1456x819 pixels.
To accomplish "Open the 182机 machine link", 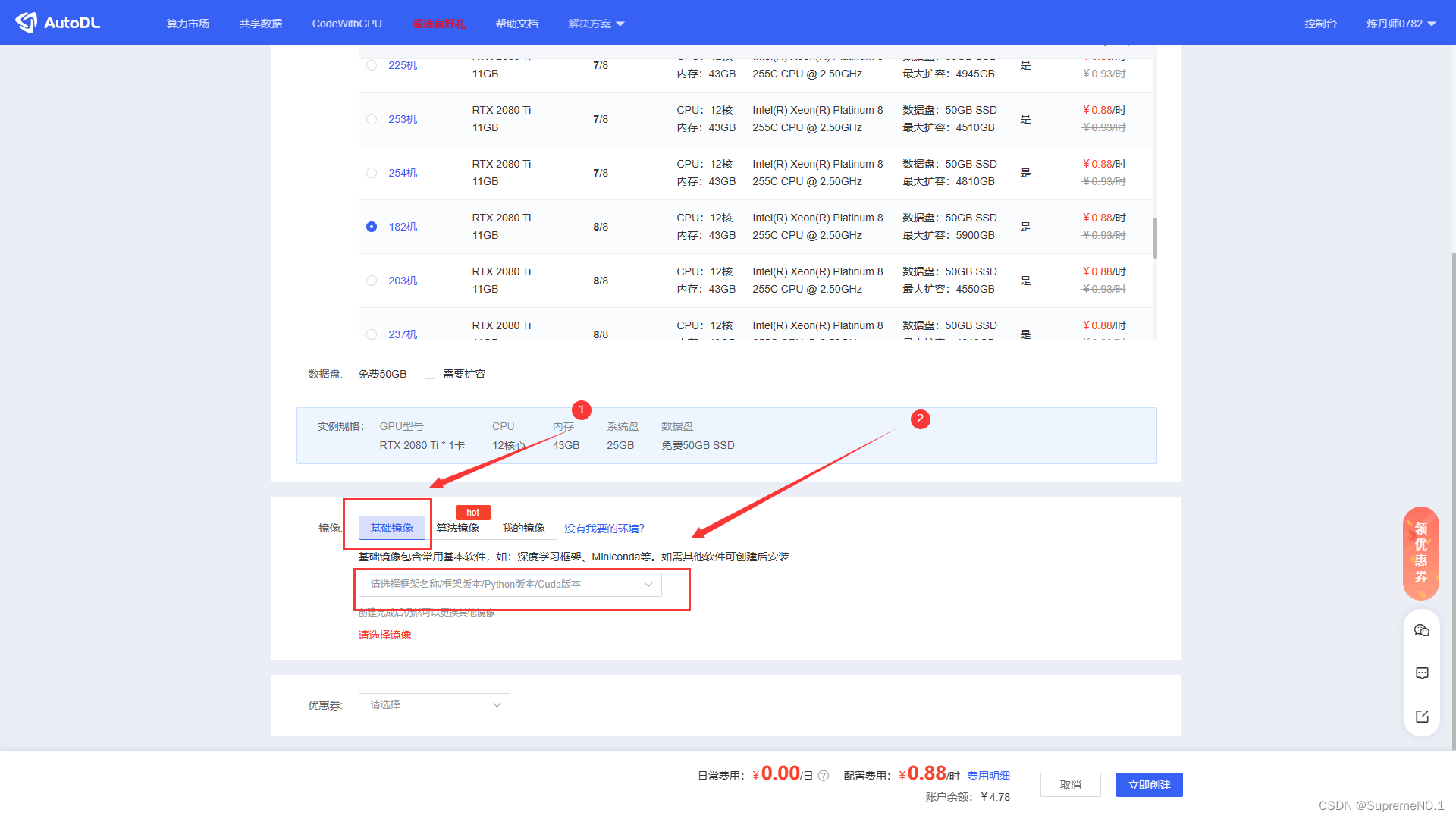I will [403, 227].
